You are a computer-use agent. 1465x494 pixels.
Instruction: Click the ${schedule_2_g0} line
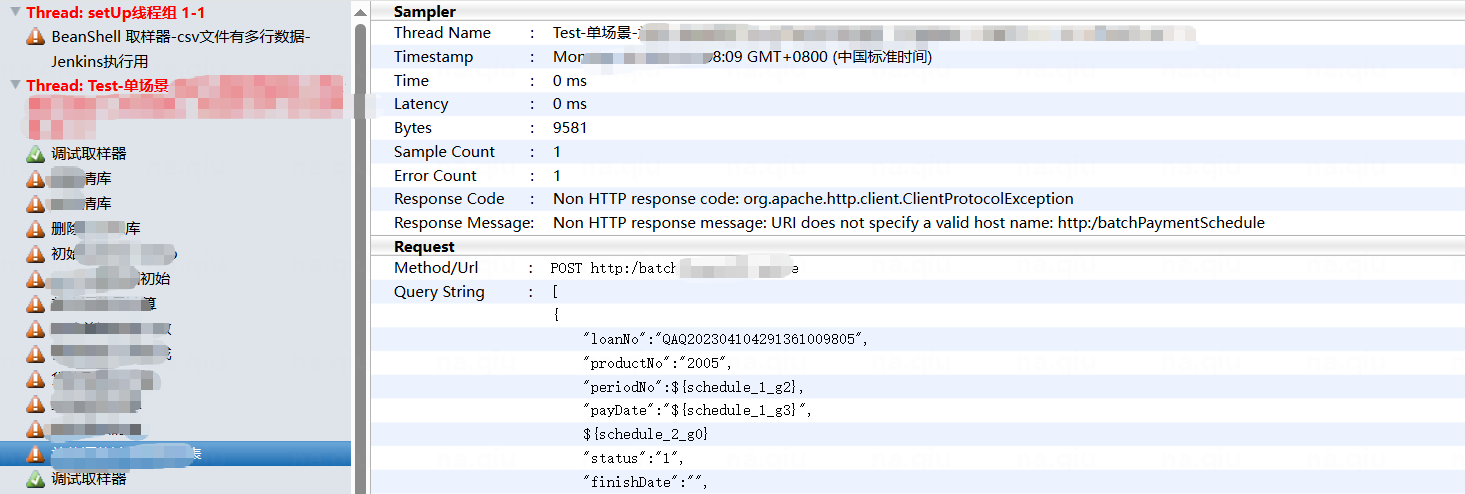click(646, 434)
